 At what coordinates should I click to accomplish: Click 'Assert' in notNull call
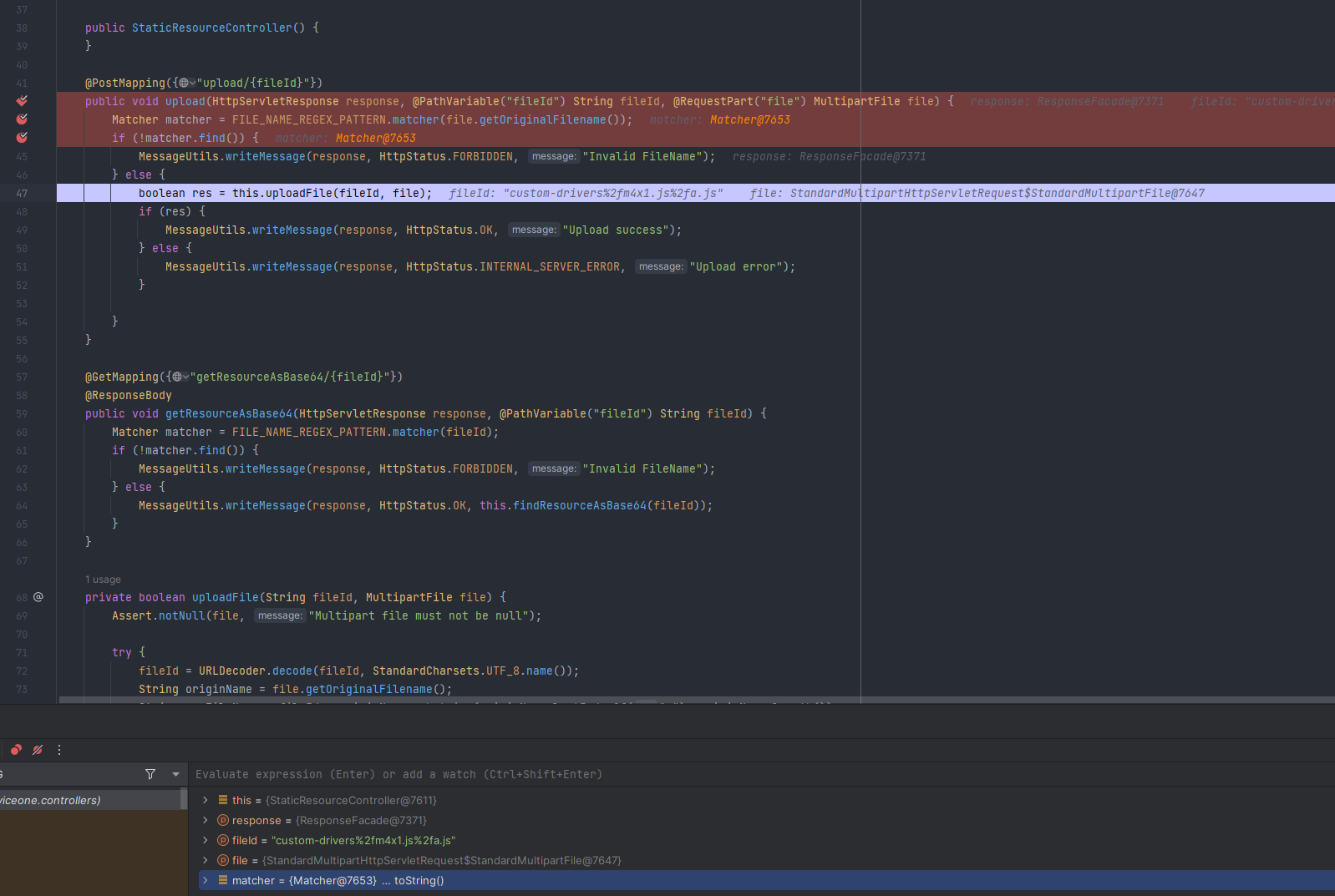[132, 615]
